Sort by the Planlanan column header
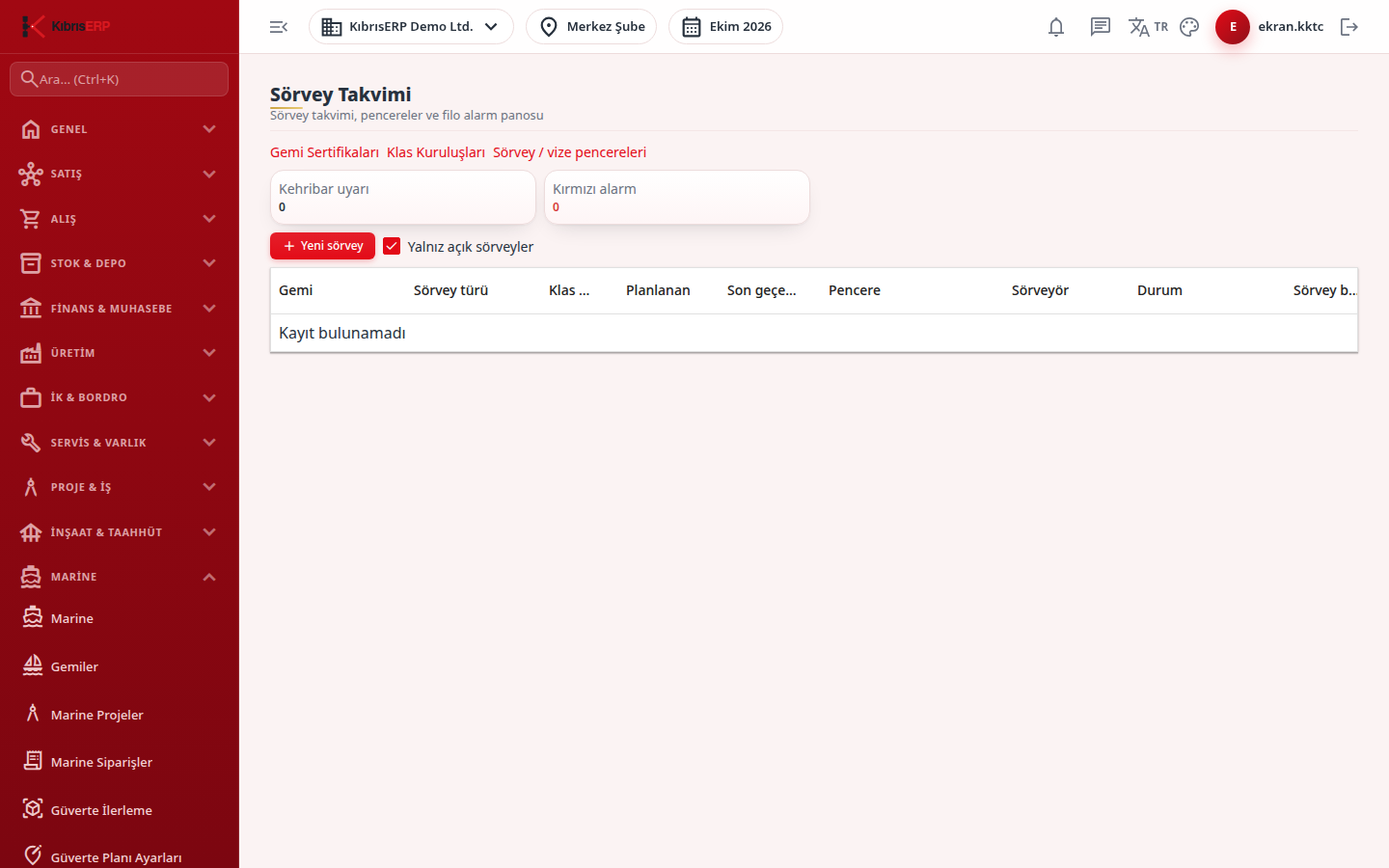 [658, 290]
